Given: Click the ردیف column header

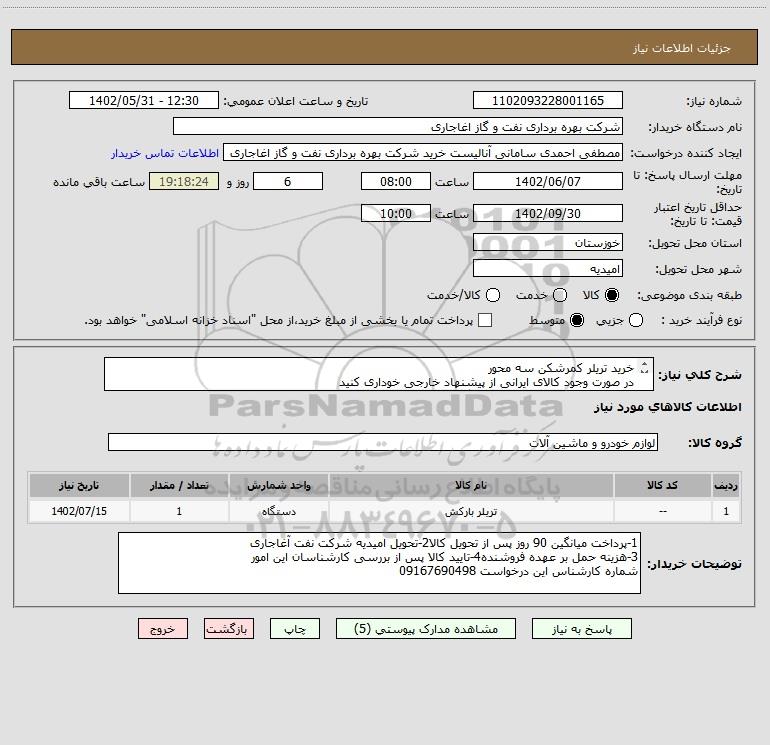Looking at the screenshot, I should point(726,485).
